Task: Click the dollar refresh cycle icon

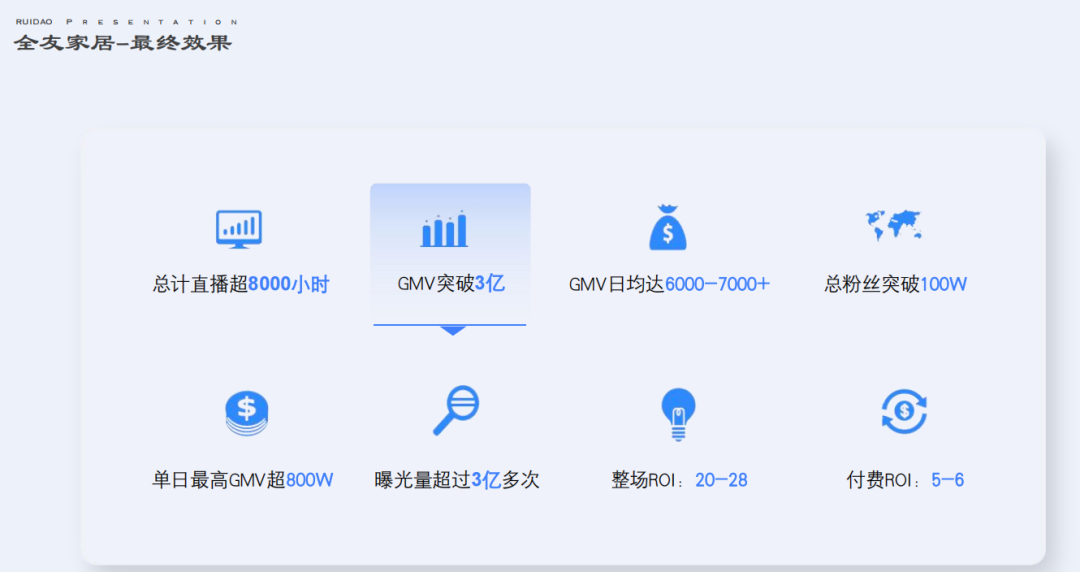Action: point(904,411)
